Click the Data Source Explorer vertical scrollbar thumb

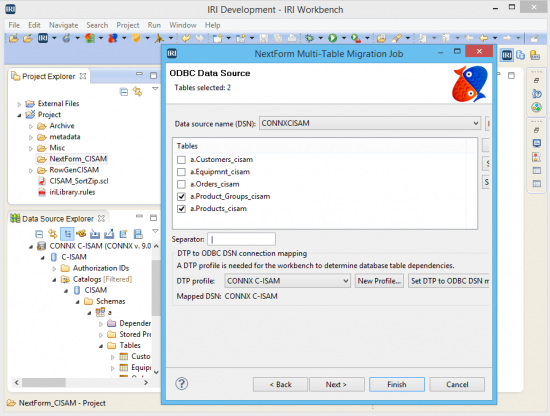[x=156, y=288]
